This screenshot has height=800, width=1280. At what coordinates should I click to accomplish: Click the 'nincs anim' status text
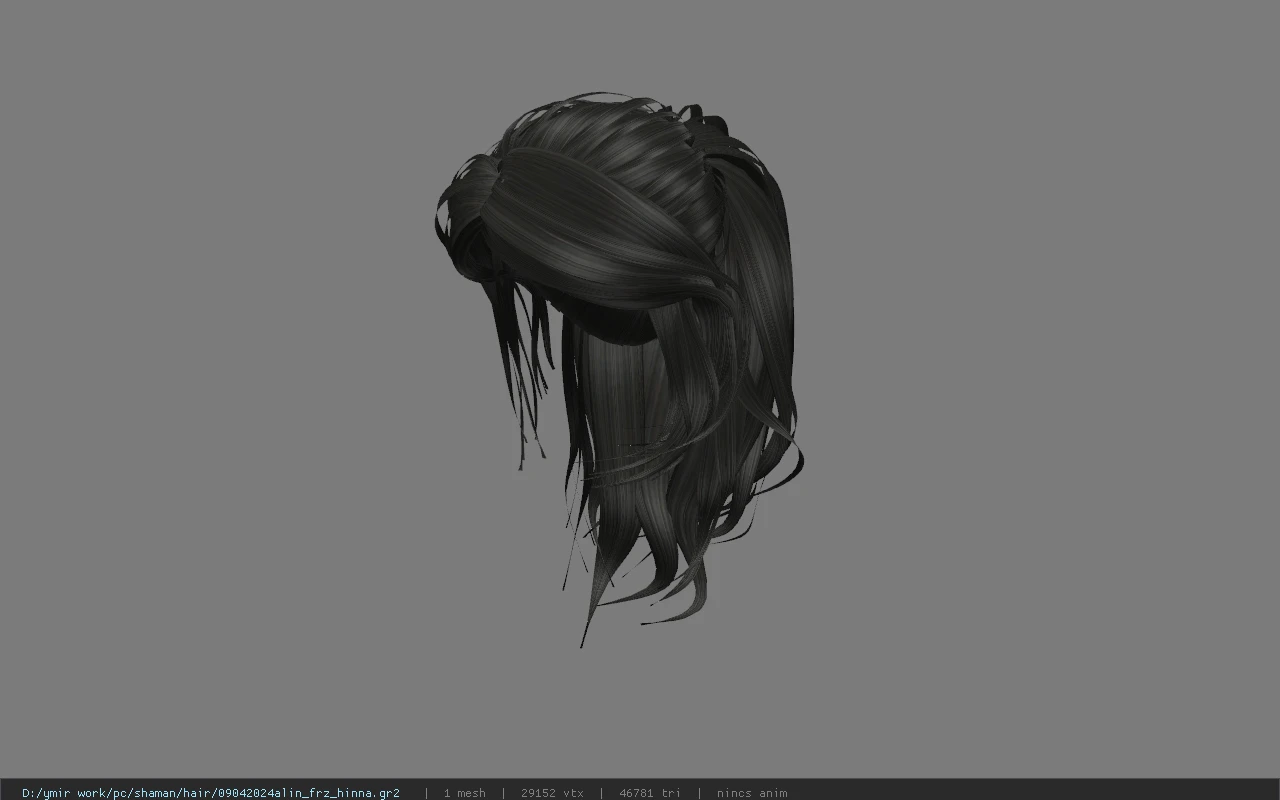752,793
